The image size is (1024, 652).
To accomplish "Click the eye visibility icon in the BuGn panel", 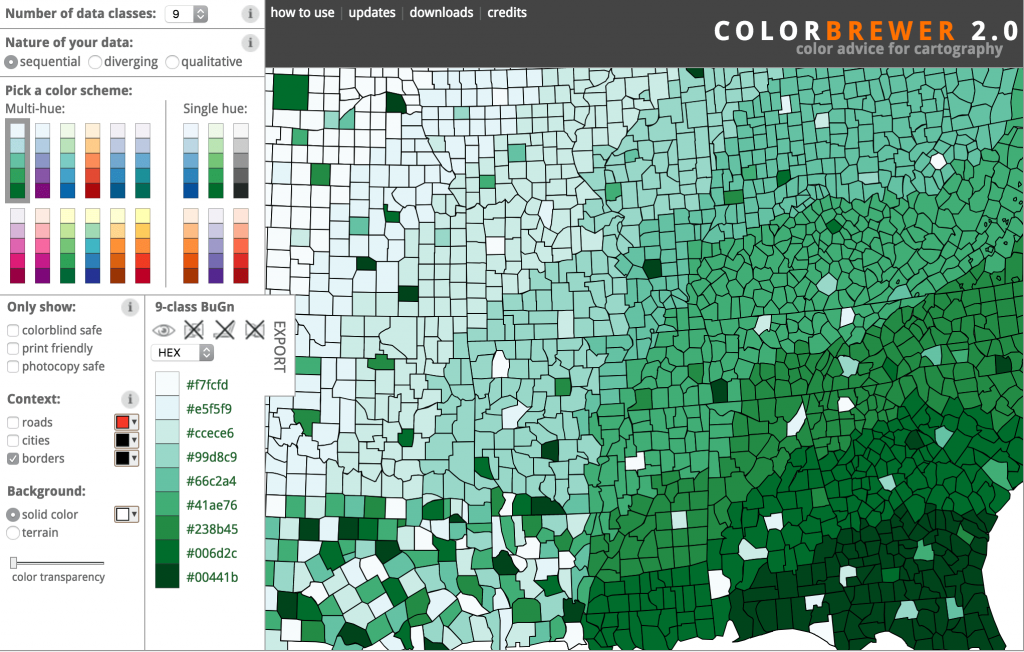I will [165, 328].
